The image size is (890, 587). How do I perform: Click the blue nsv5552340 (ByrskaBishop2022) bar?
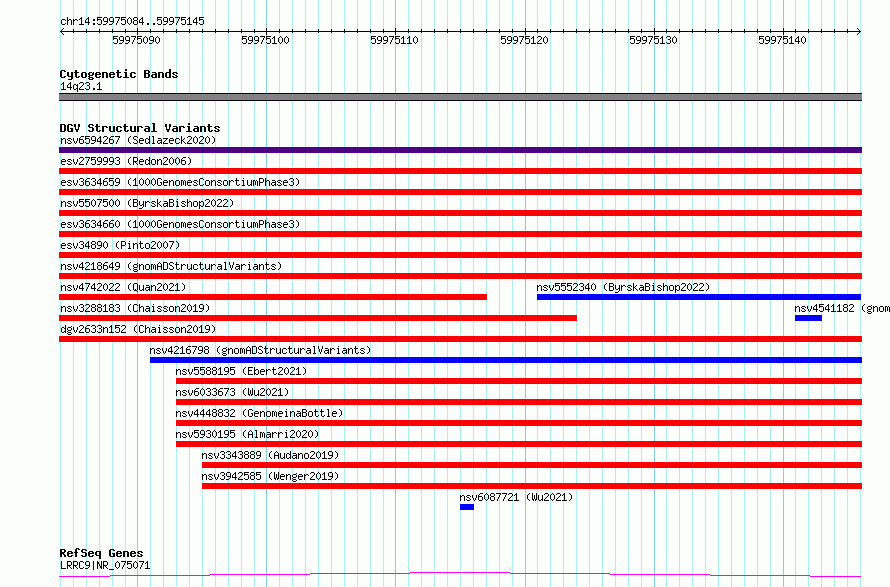tap(699, 297)
